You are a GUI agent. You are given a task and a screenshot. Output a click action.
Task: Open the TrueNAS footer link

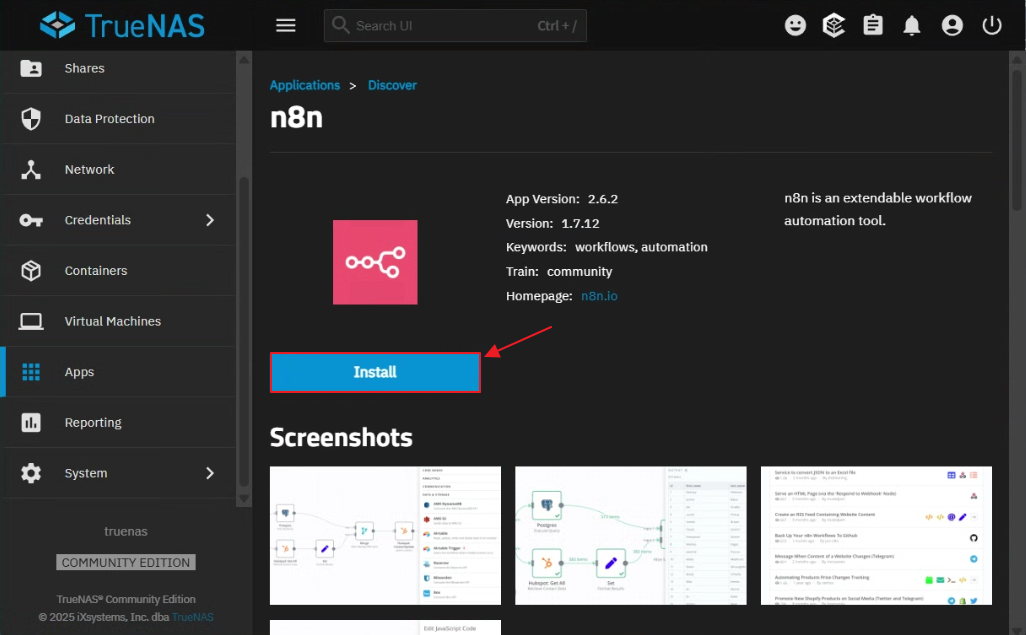[x=192, y=617]
